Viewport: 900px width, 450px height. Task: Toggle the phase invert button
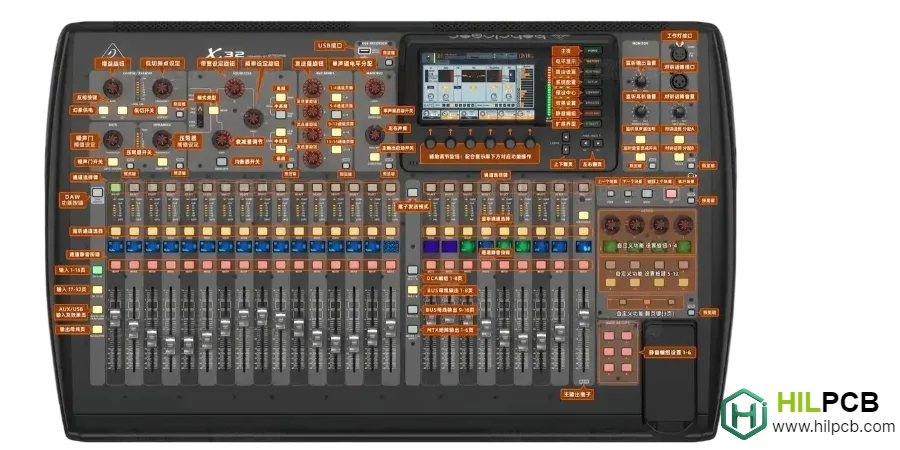(x=122, y=110)
